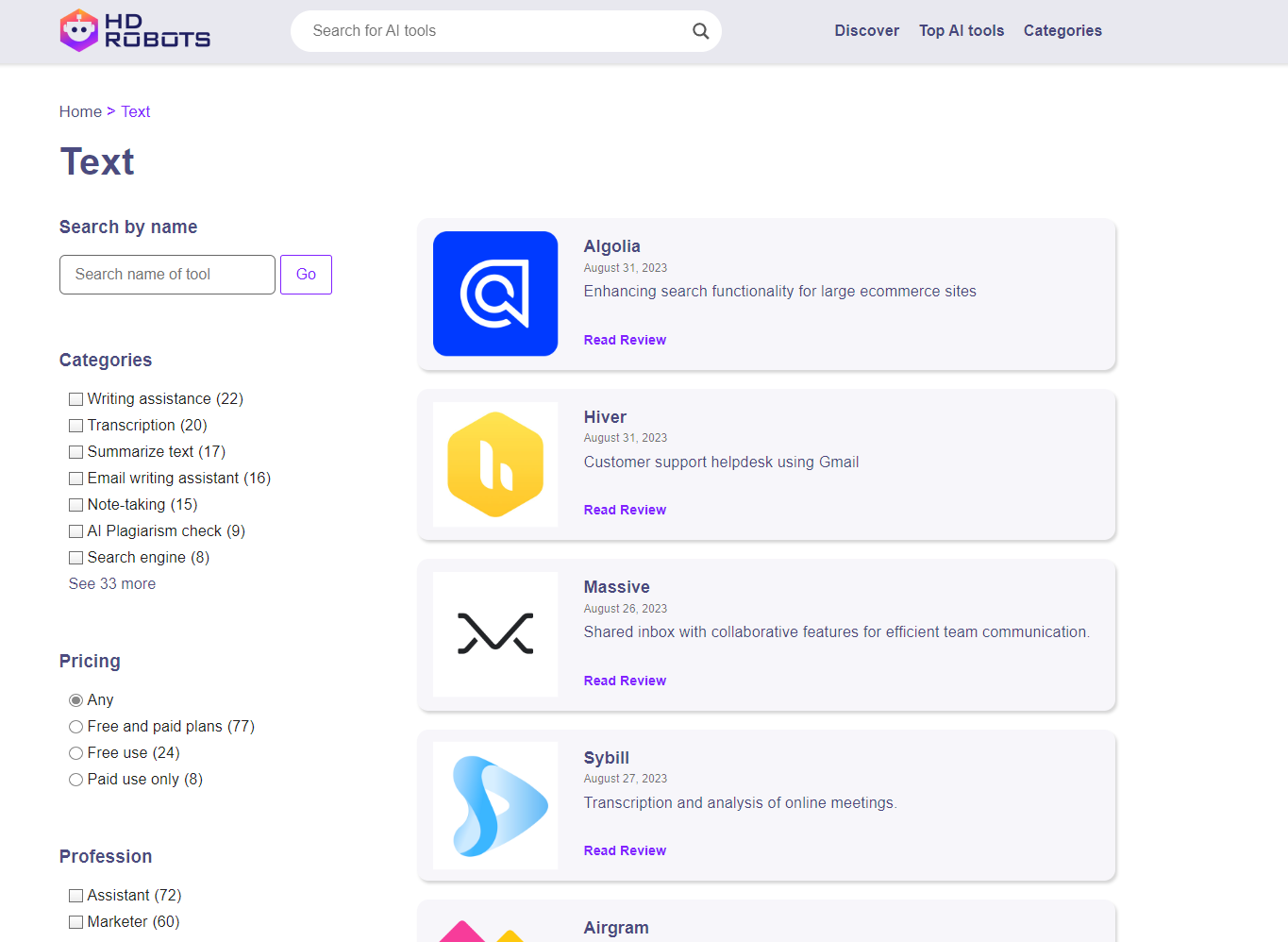This screenshot has height=942, width=1288.
Task: Read Review for Algolia
Action: point(625,340)
